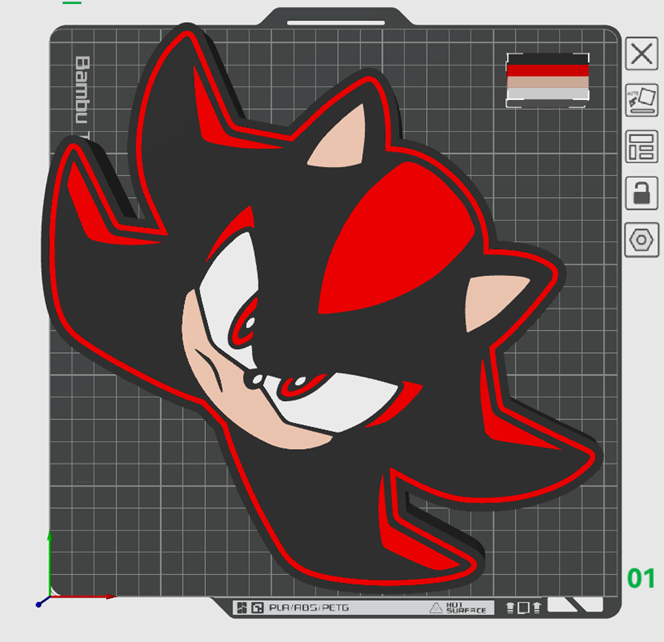Select the red stripe of the swatch

pos(547,71)
